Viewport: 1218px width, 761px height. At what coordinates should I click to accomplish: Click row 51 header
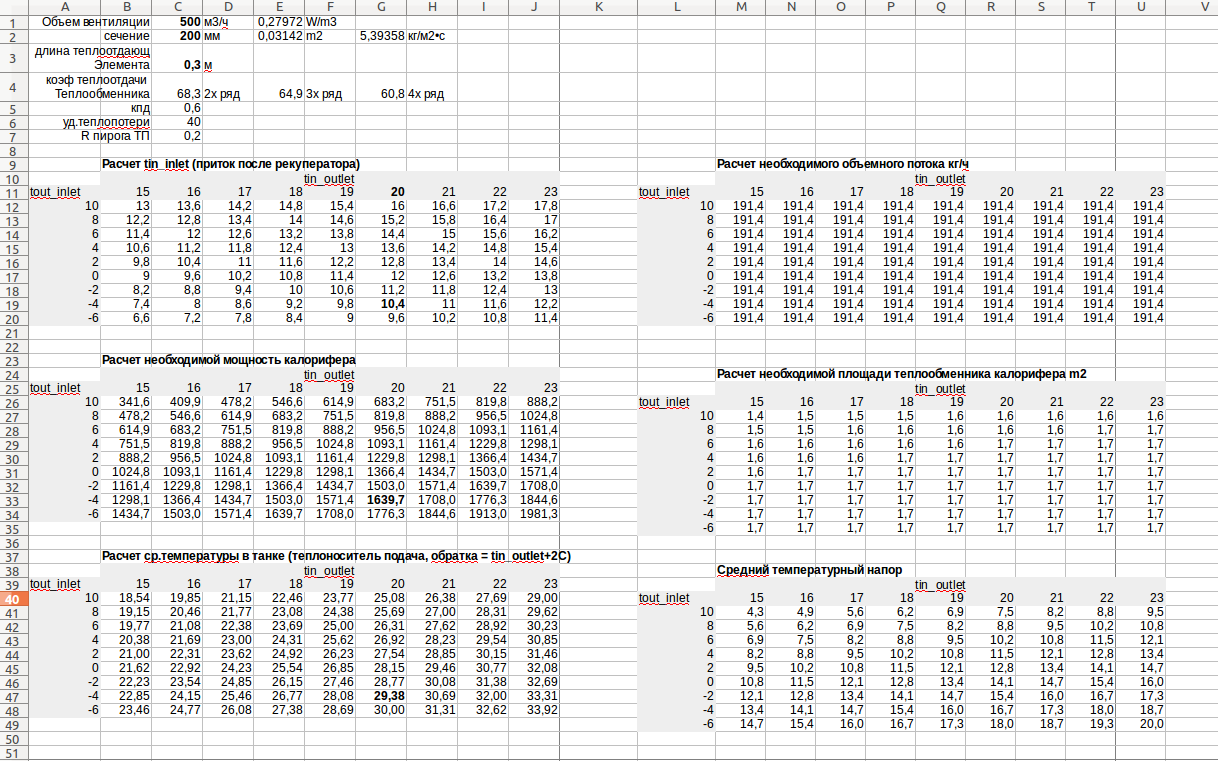14,752
